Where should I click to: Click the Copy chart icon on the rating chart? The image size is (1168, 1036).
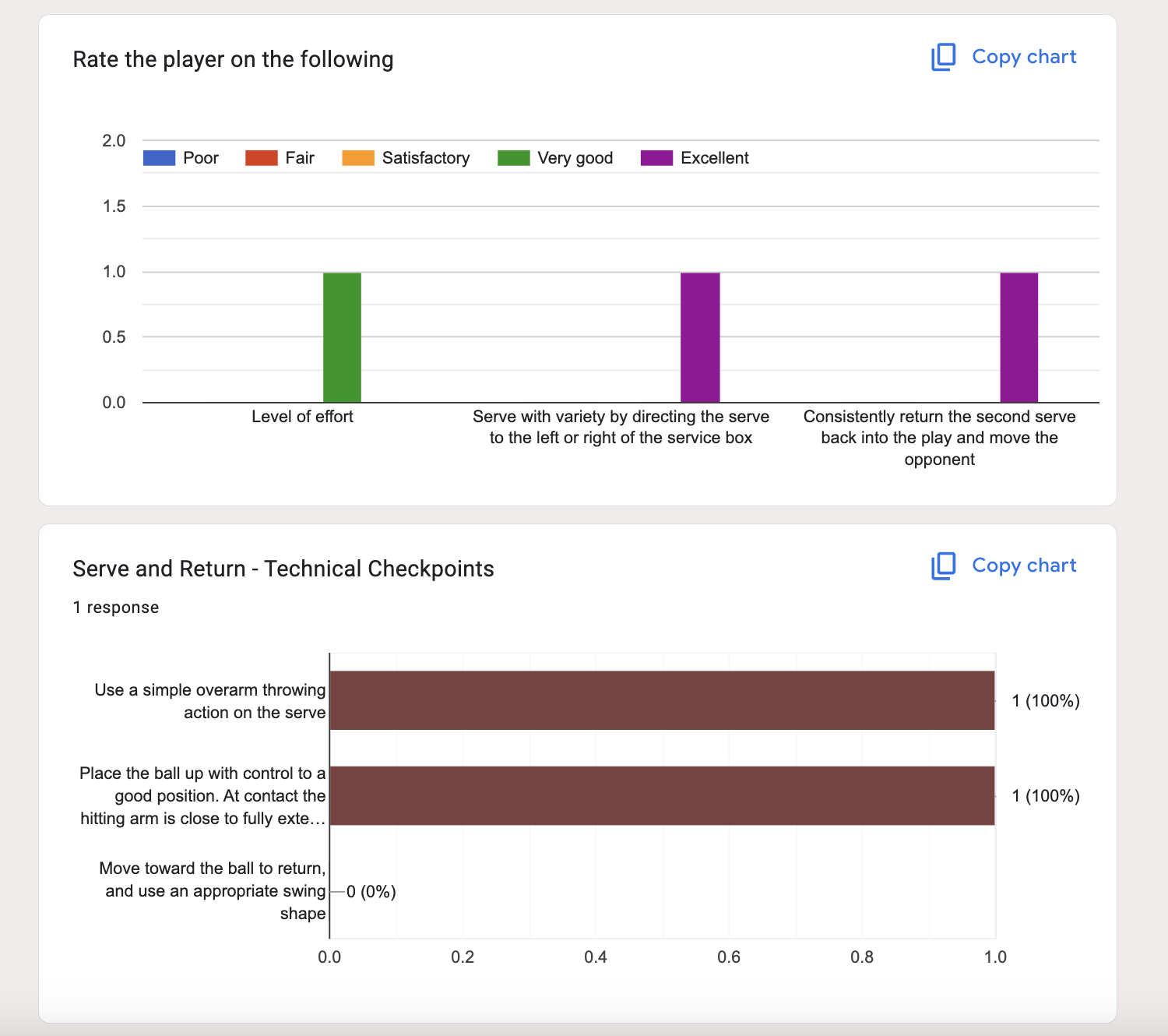pyautogui.click(x=942, y=57)
